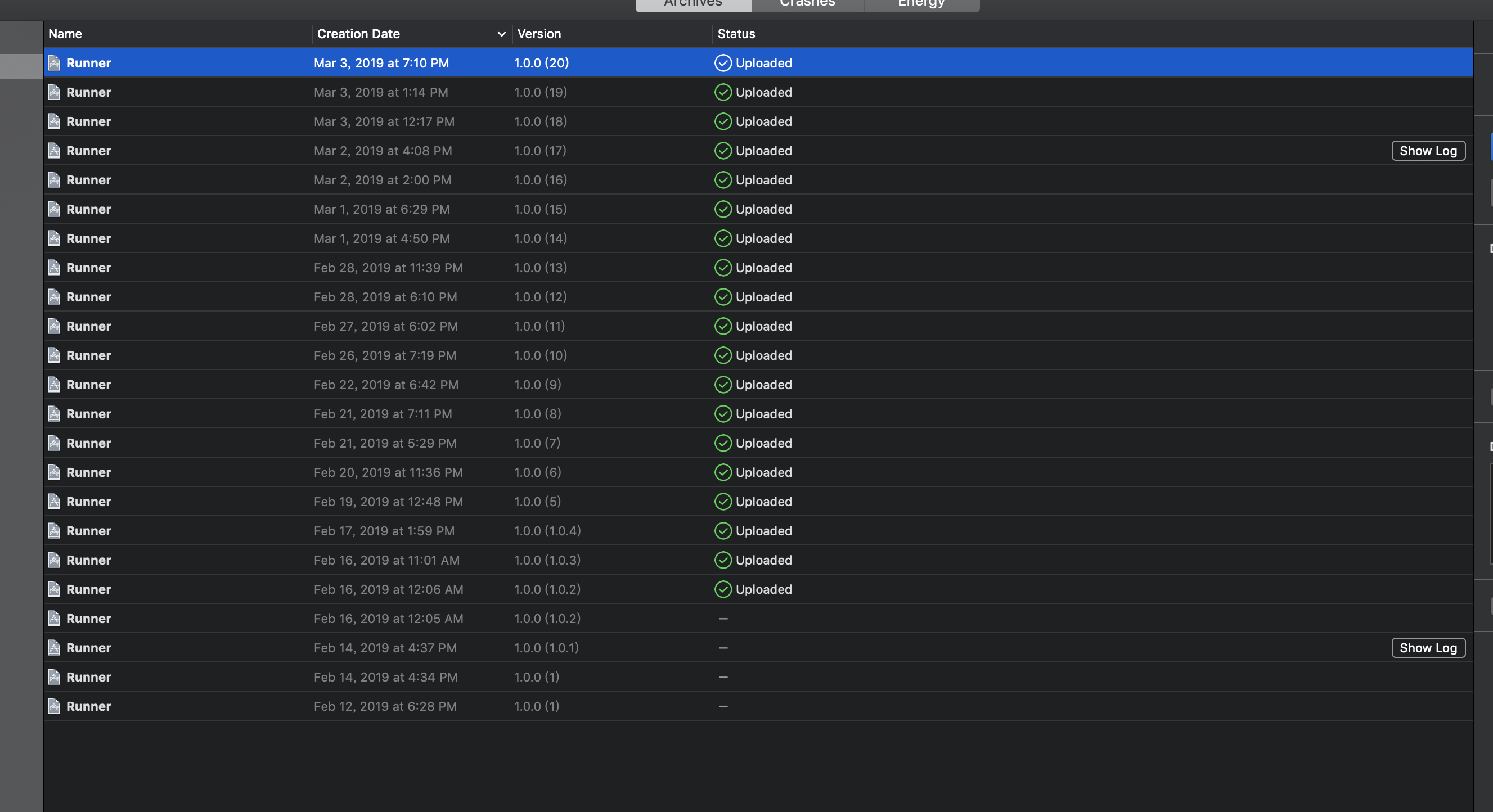Screen dimensions: 1493x812
Task: Click uploaded checkmark icon for version 1.0.0 (1.0.4)
Action: coord(723,530)
